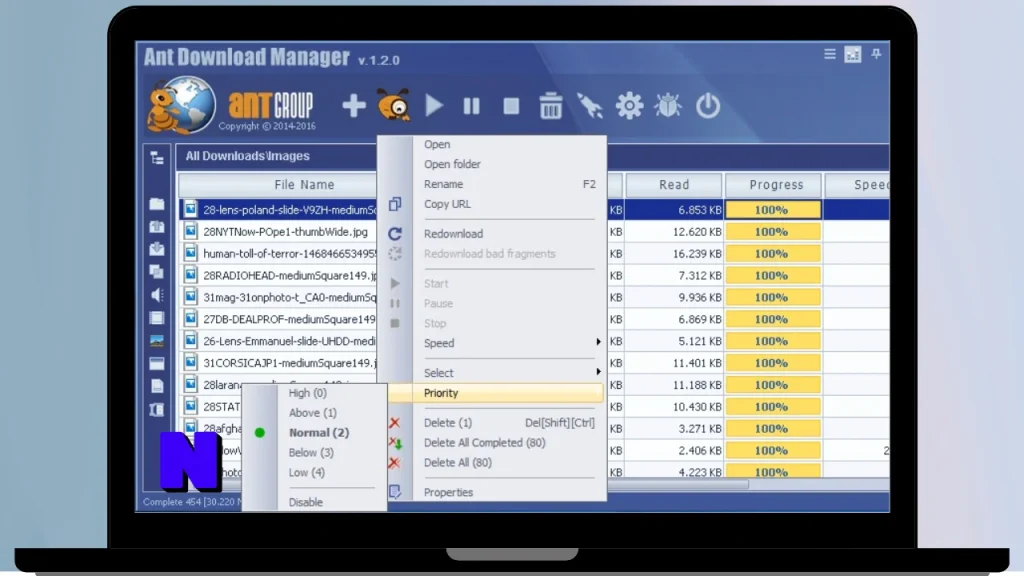
Task: Click the Ant Group globe logo
Action: 182,104
